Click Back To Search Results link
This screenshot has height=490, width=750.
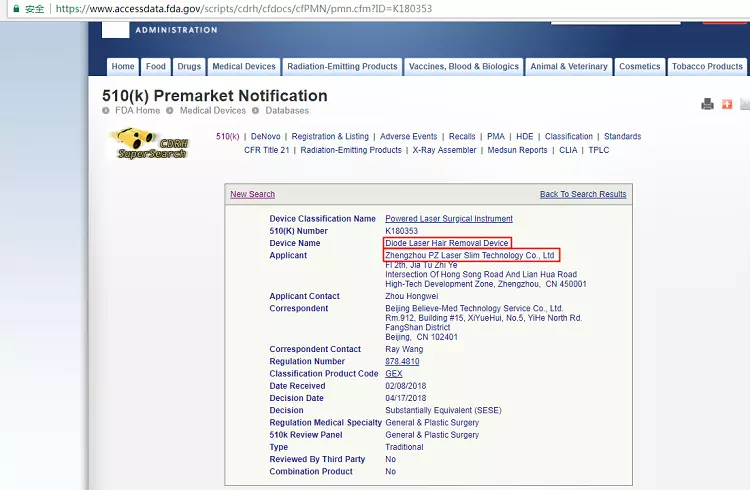583,194
